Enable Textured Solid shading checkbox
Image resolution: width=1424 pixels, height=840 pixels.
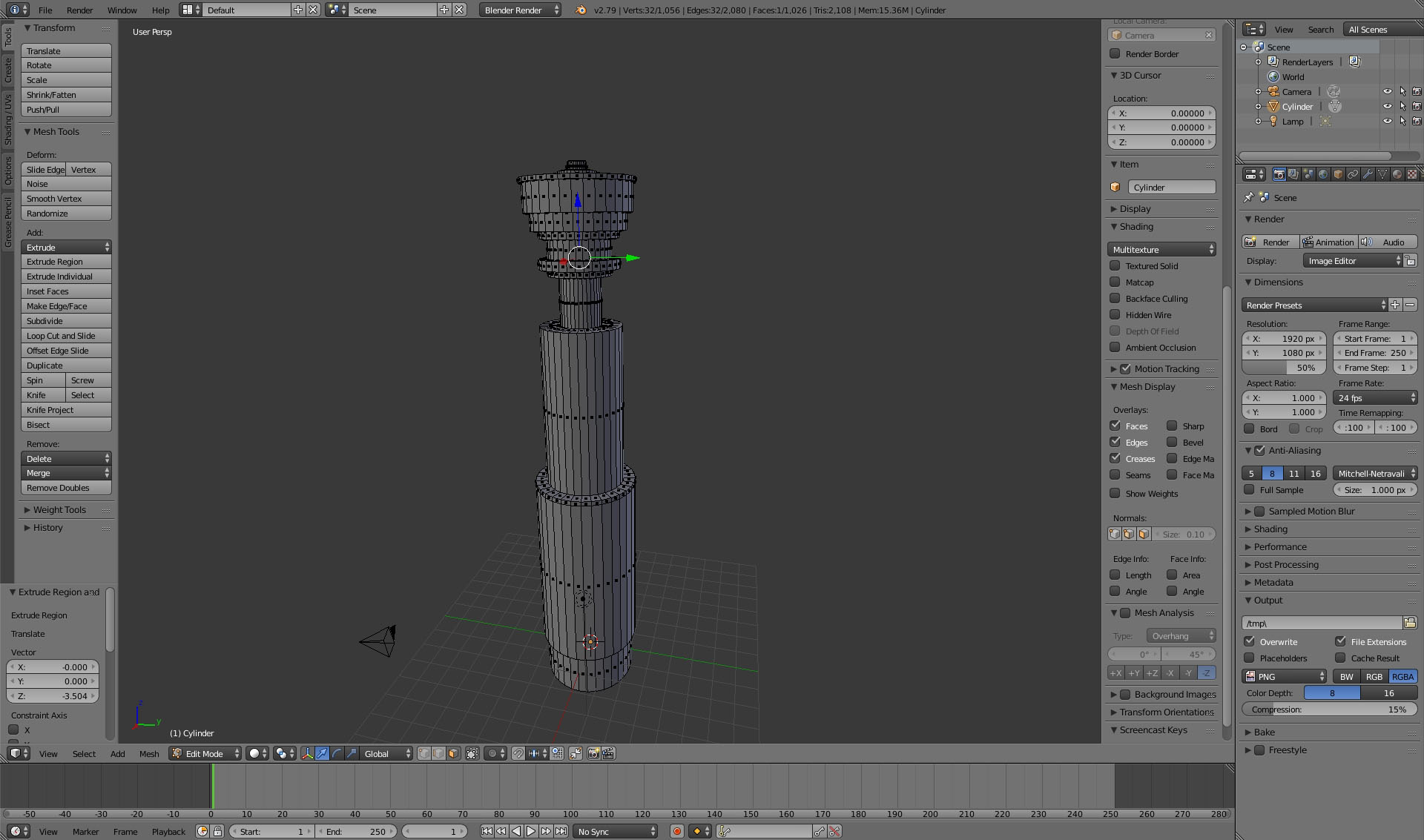[x=1115, y=265]
